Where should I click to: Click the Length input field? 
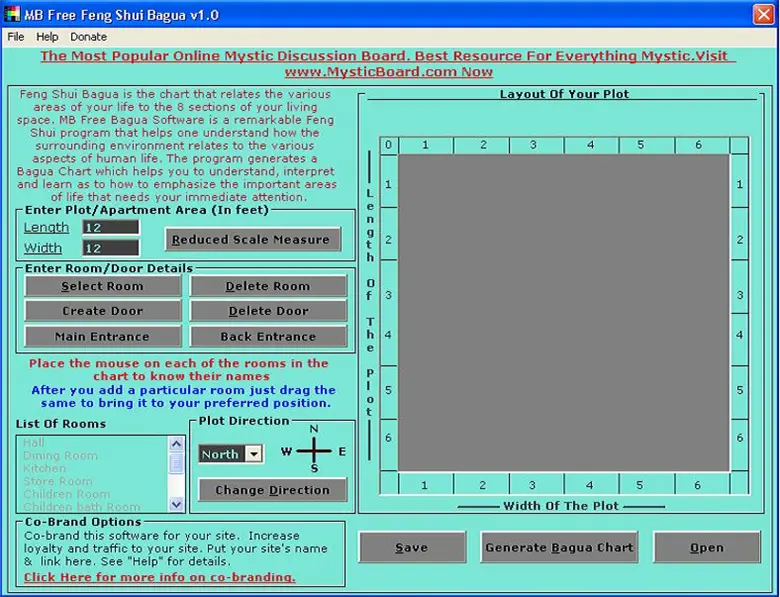[111, 227]
